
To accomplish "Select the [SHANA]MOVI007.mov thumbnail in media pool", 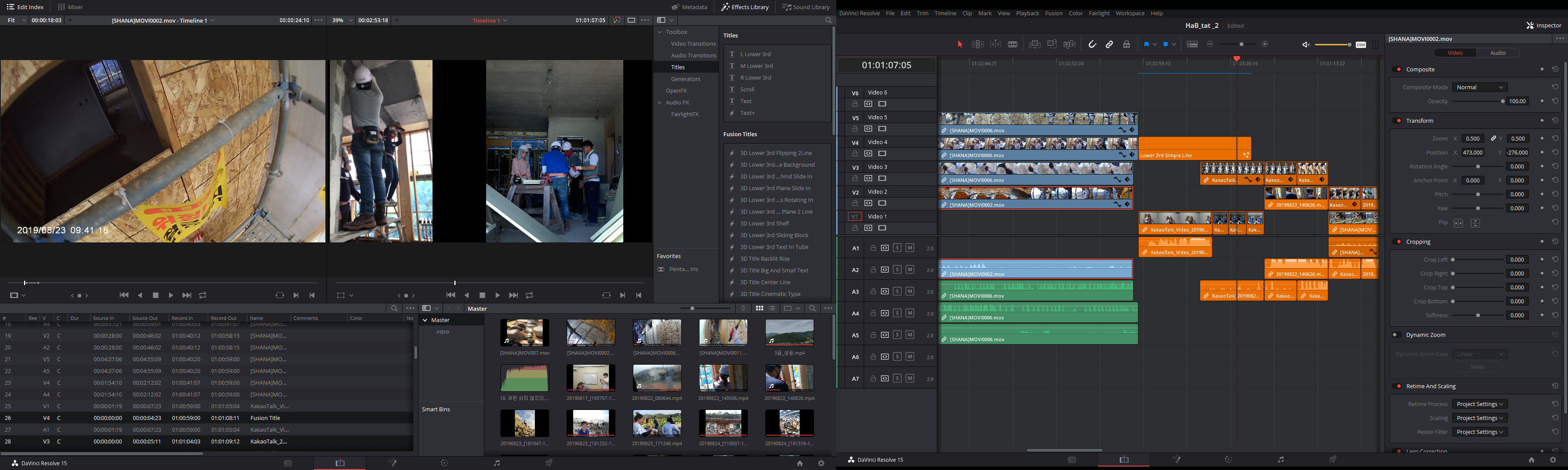I will (x=524, y=333).
